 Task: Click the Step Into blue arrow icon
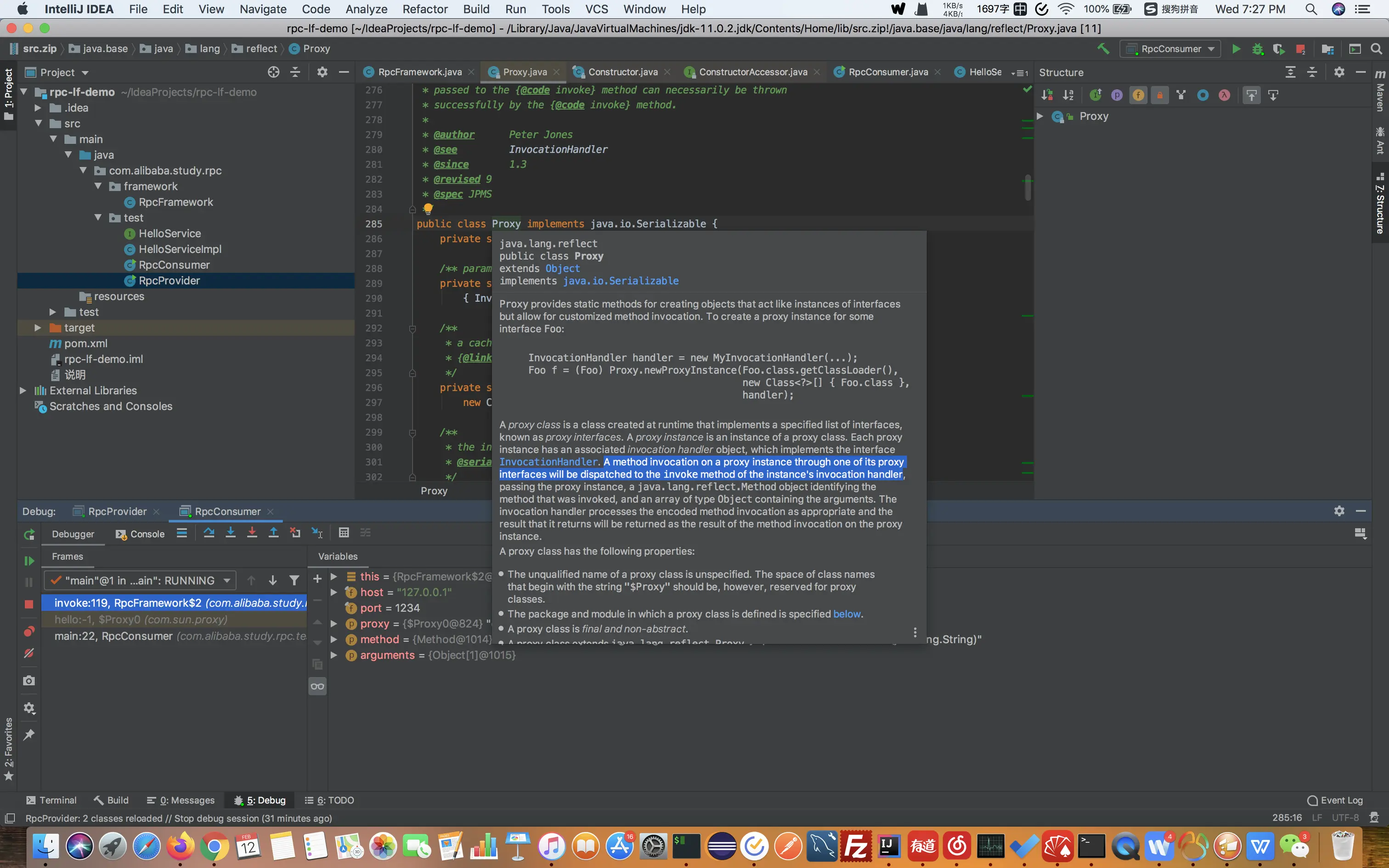pos(230,533)
